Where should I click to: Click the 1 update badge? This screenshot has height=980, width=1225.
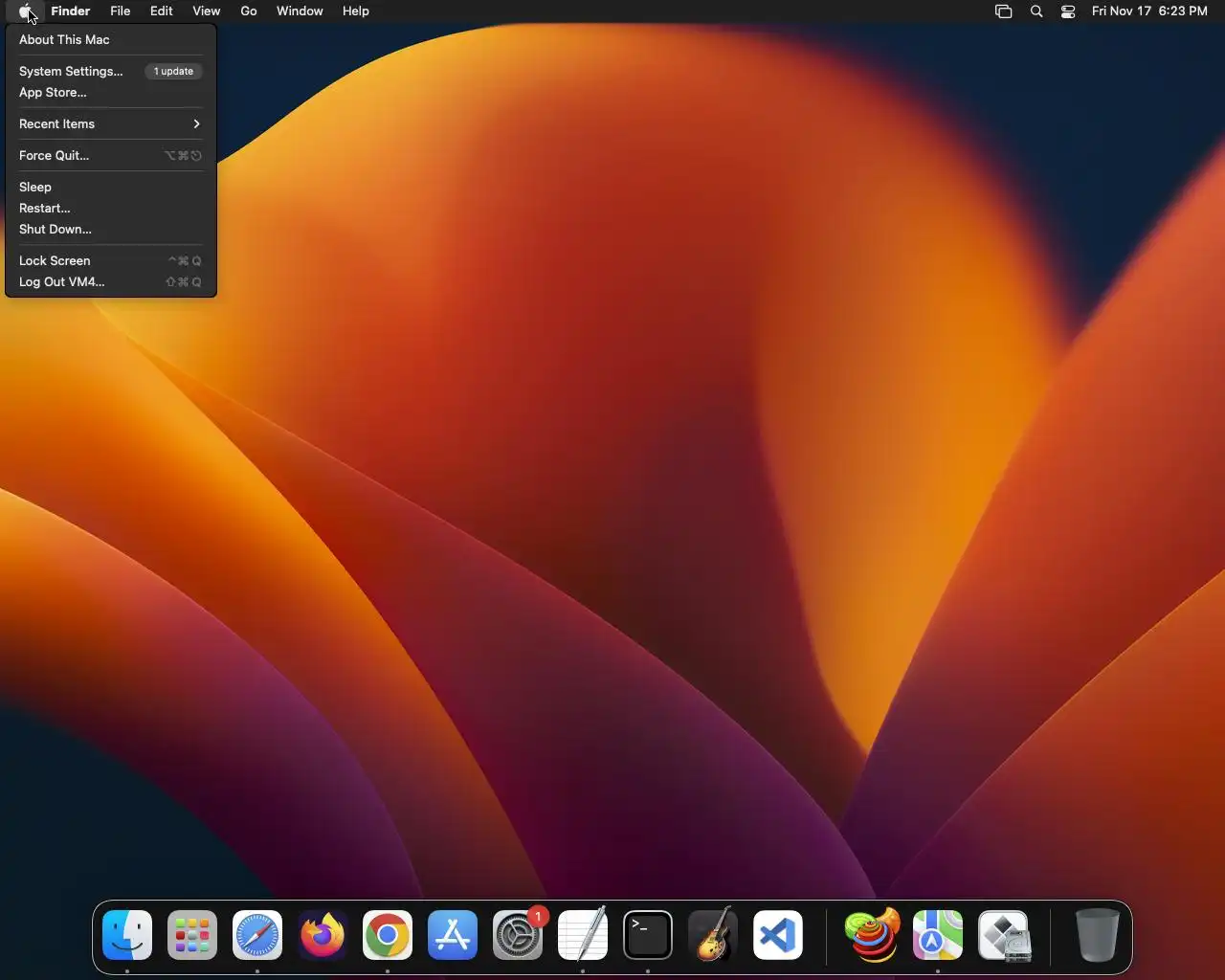[173, 71]
